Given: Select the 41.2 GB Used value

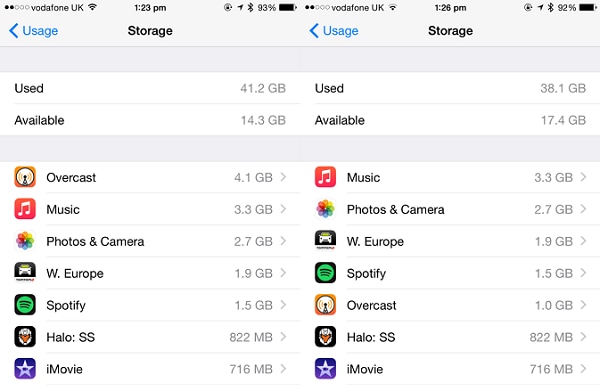Looking at the screenshot, I should point(263,88).
